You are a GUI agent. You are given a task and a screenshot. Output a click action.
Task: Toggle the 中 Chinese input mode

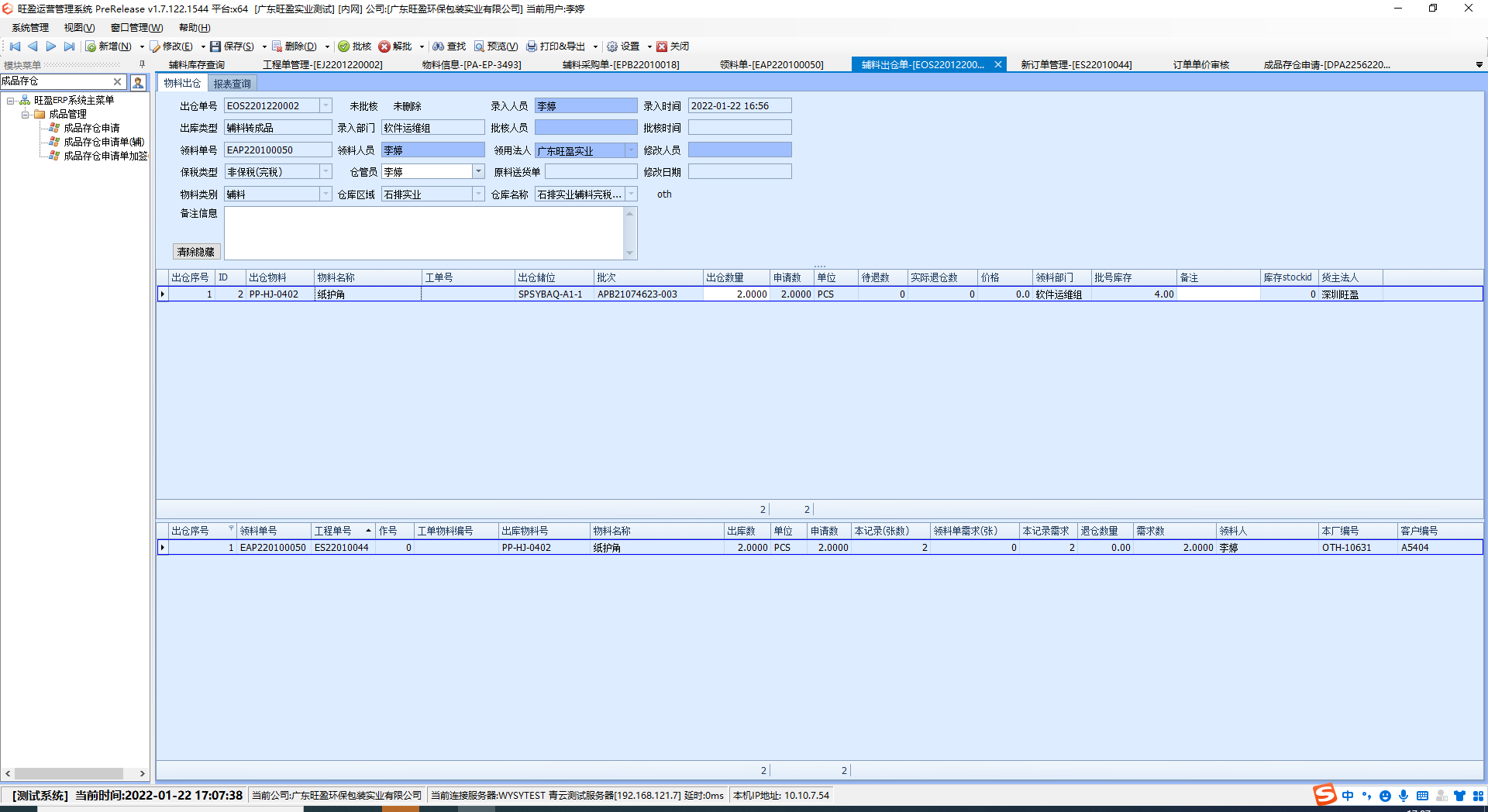pyautogui.click(x=1348, y=796)
